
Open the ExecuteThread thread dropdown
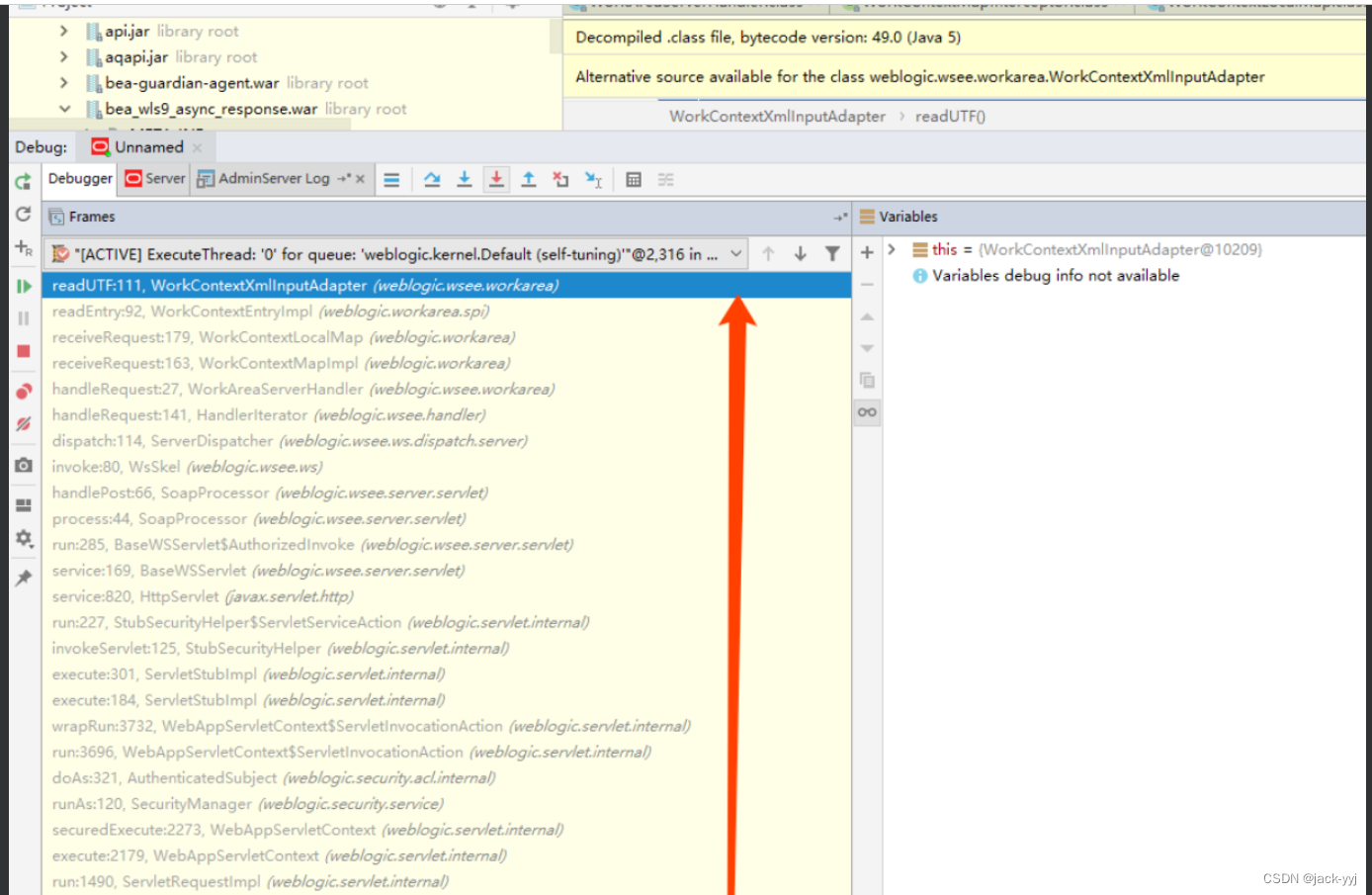[735, 254]
